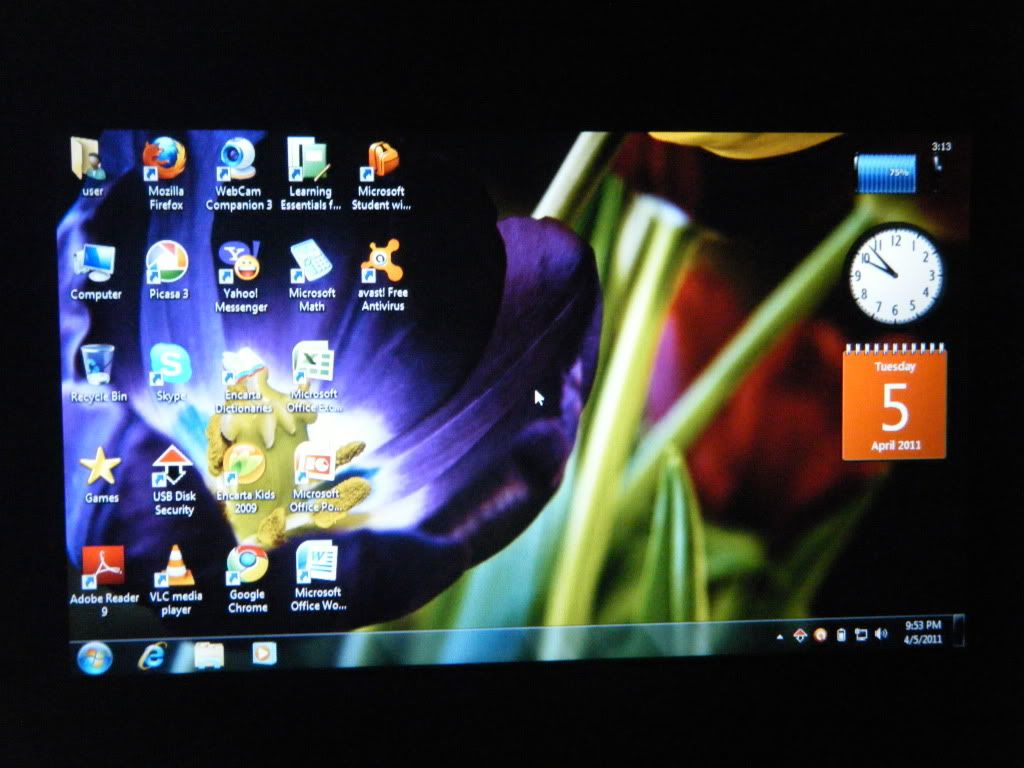1024x768 pixels.
Task: Click the Show desktop button
Action: [958, 631]
